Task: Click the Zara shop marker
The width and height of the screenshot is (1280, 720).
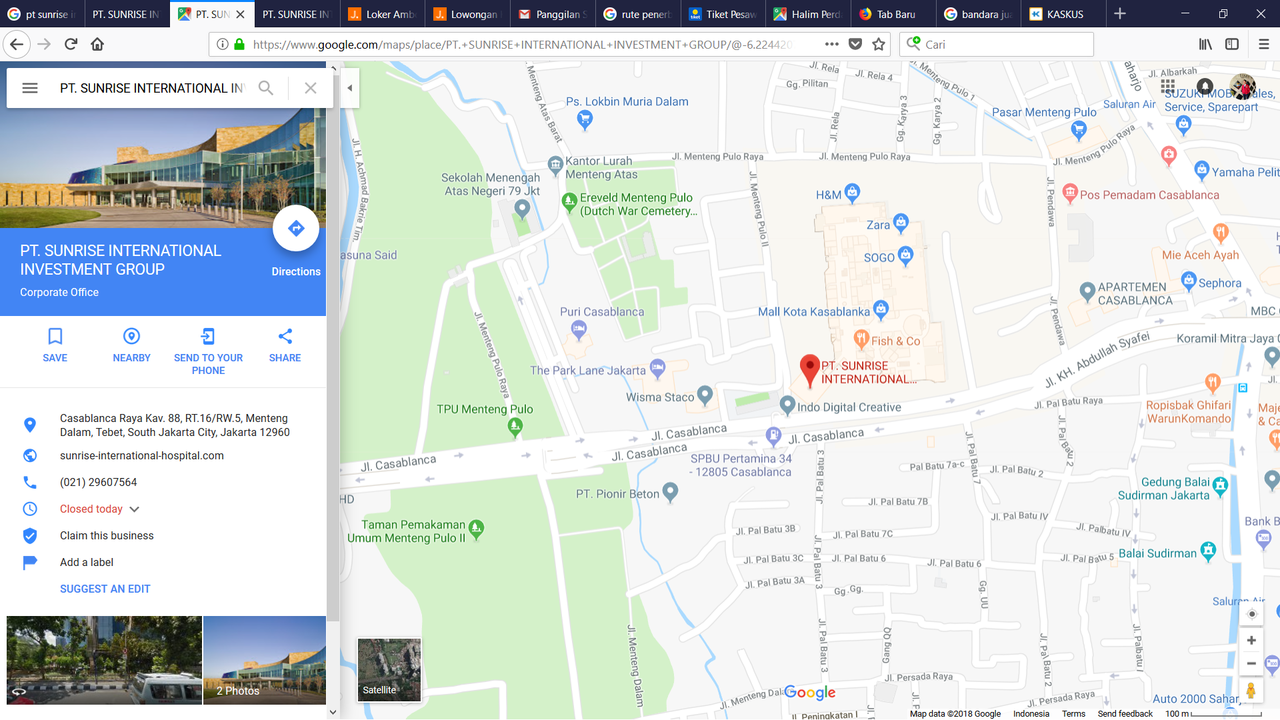Action: coord(901,223)
